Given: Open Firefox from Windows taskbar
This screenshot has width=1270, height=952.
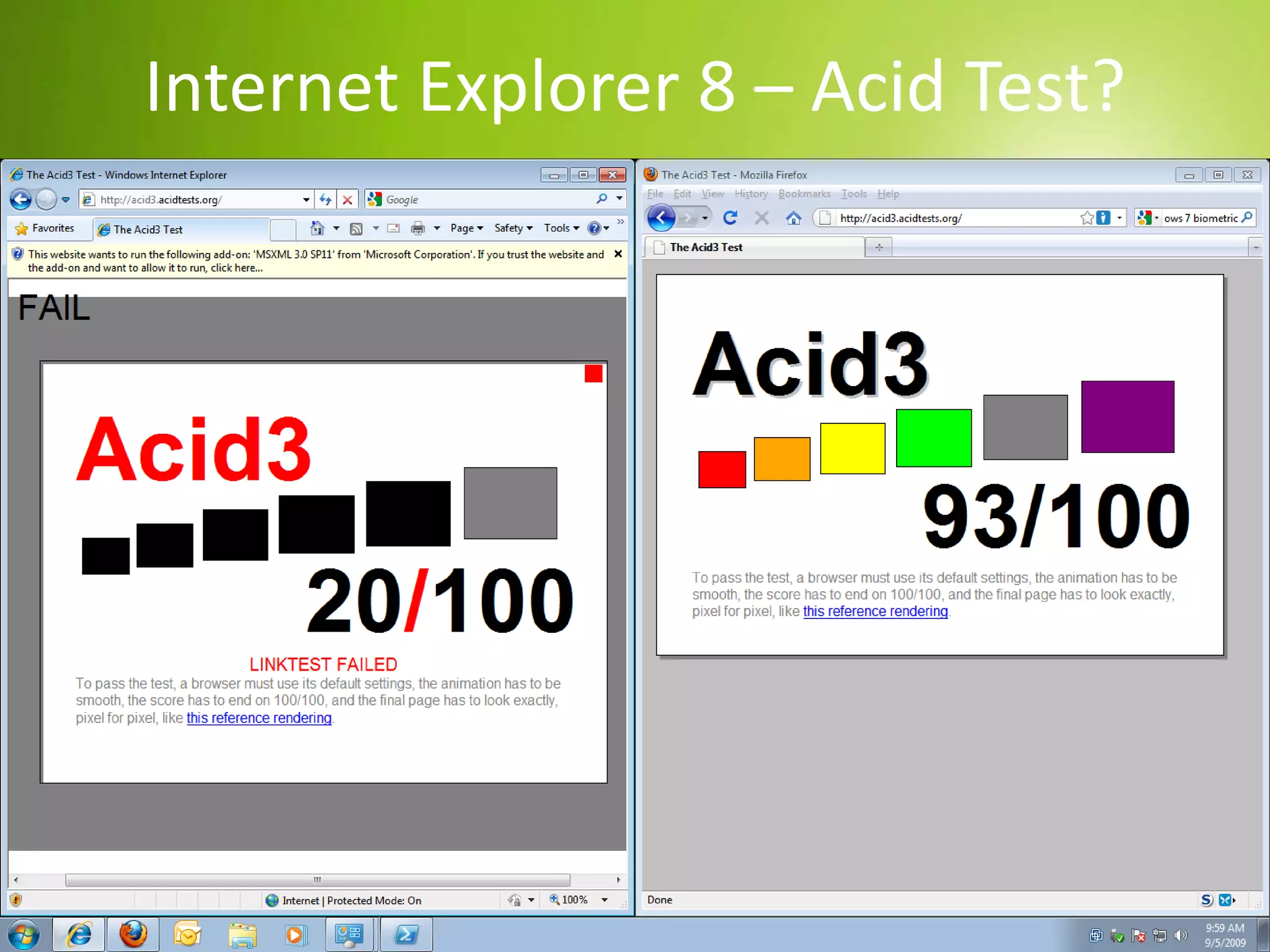Looking at the screenshot, I should coord(133,935).
